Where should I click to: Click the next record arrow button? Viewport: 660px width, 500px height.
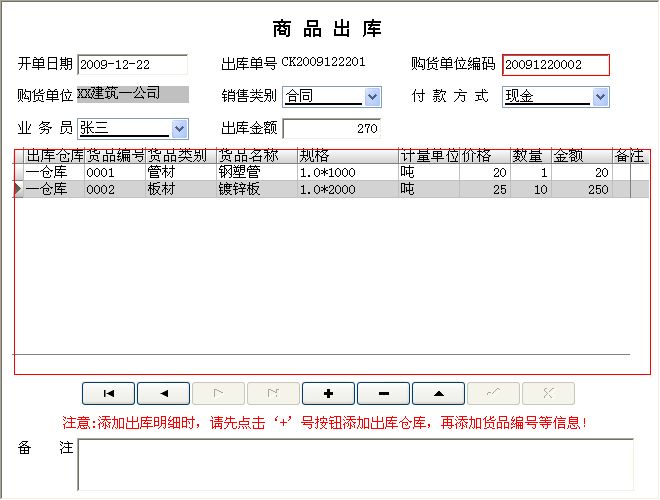(x=217, y=393)
